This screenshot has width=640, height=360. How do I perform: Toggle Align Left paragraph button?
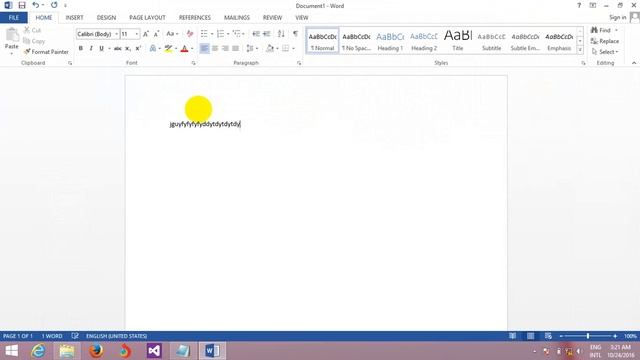204,49
